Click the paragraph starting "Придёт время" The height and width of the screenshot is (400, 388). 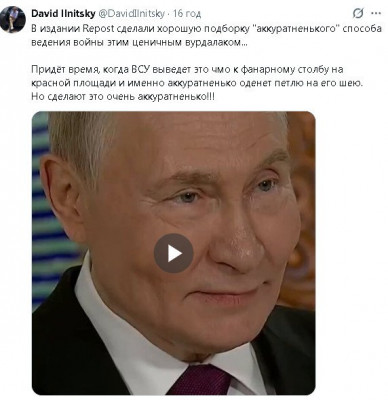tap(197, 83)
